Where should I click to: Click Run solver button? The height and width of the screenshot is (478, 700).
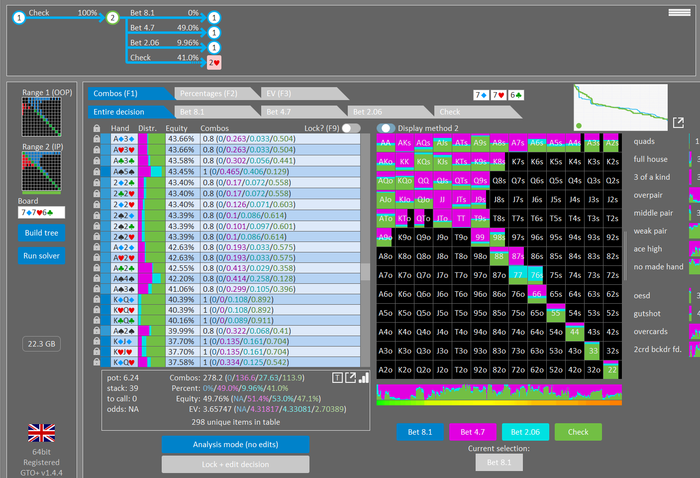(42, 256)
